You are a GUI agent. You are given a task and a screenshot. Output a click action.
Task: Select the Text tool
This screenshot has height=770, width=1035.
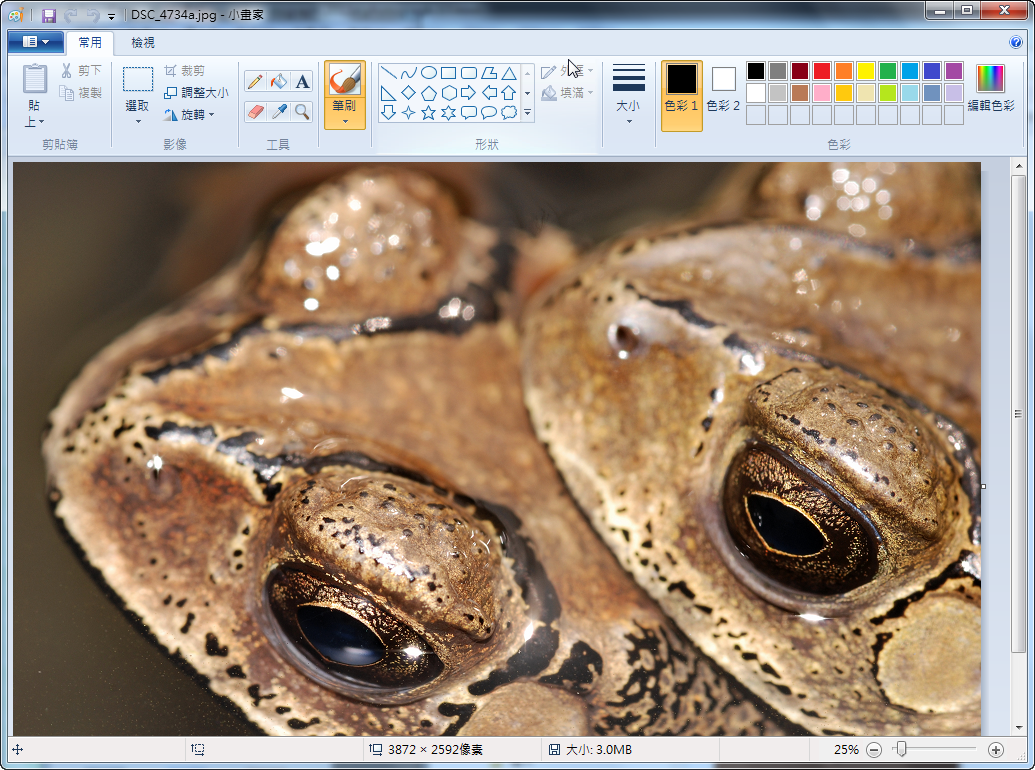(x=302, y=81)
